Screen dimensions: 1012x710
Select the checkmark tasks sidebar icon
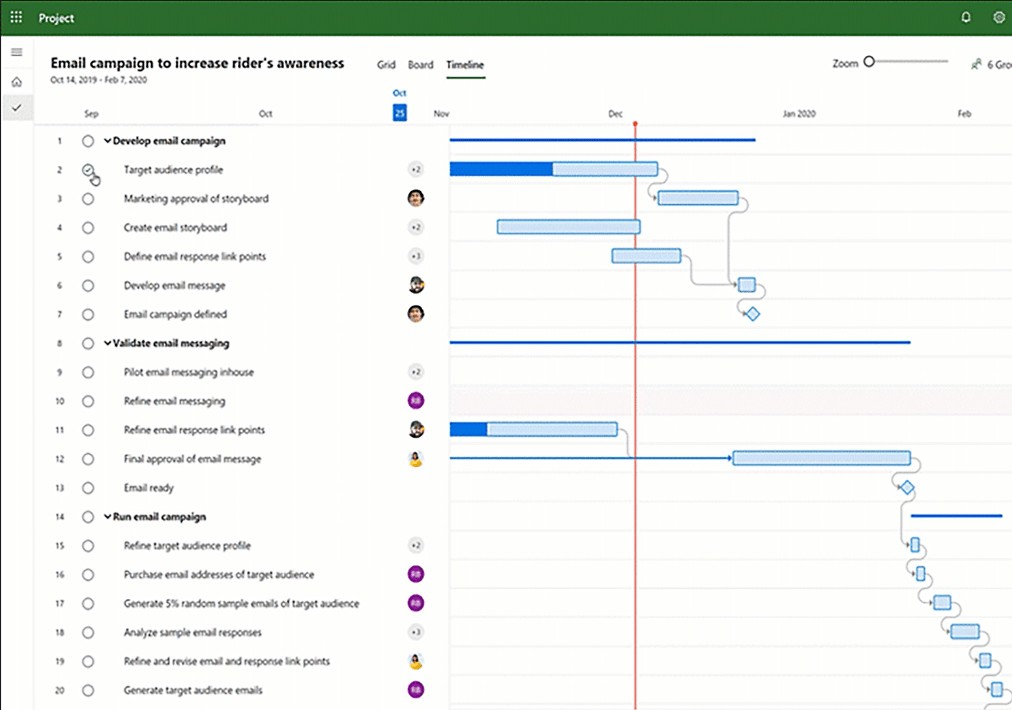[17, 107]
